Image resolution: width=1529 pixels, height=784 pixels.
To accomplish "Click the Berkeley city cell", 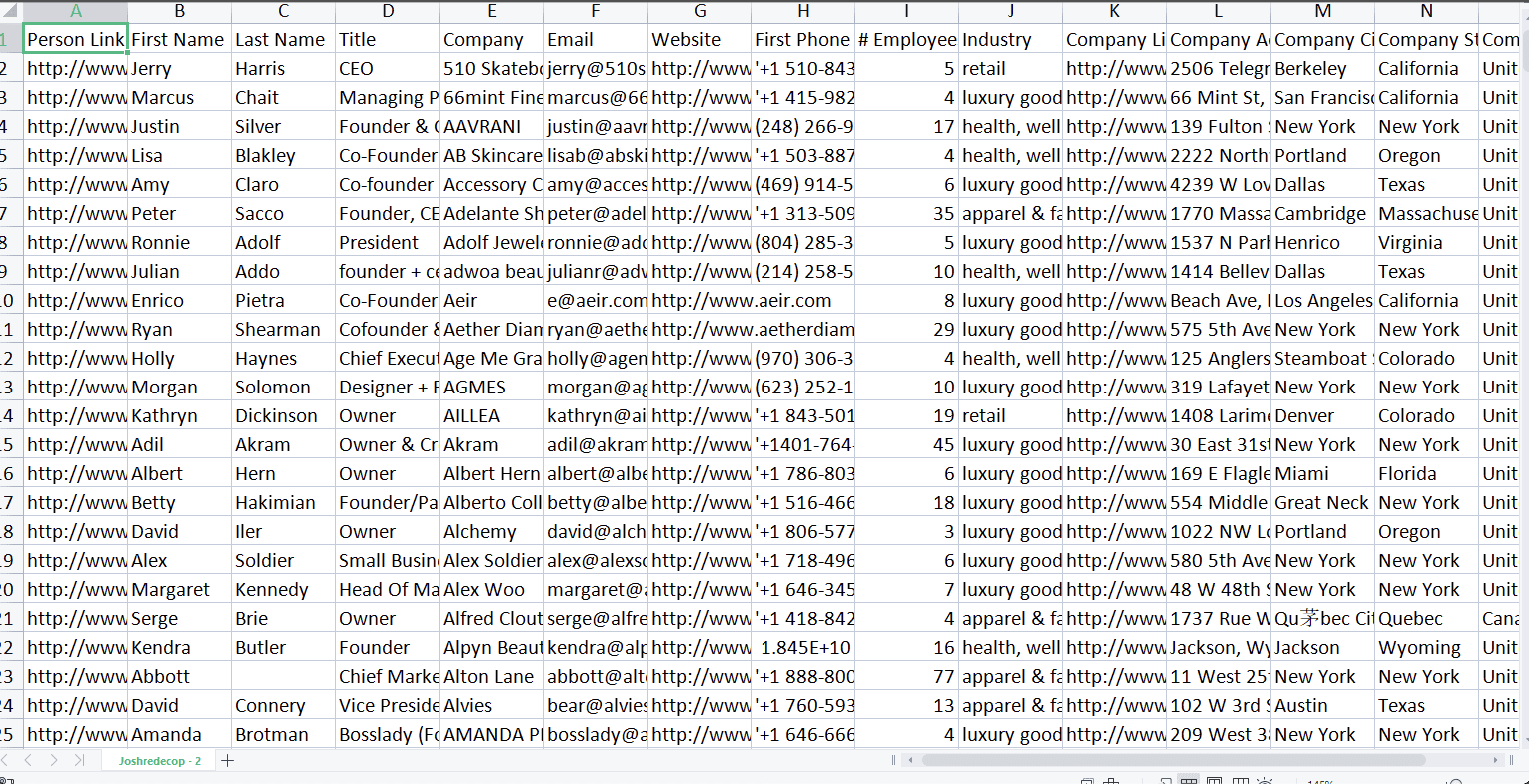I will coord(1323,68).
